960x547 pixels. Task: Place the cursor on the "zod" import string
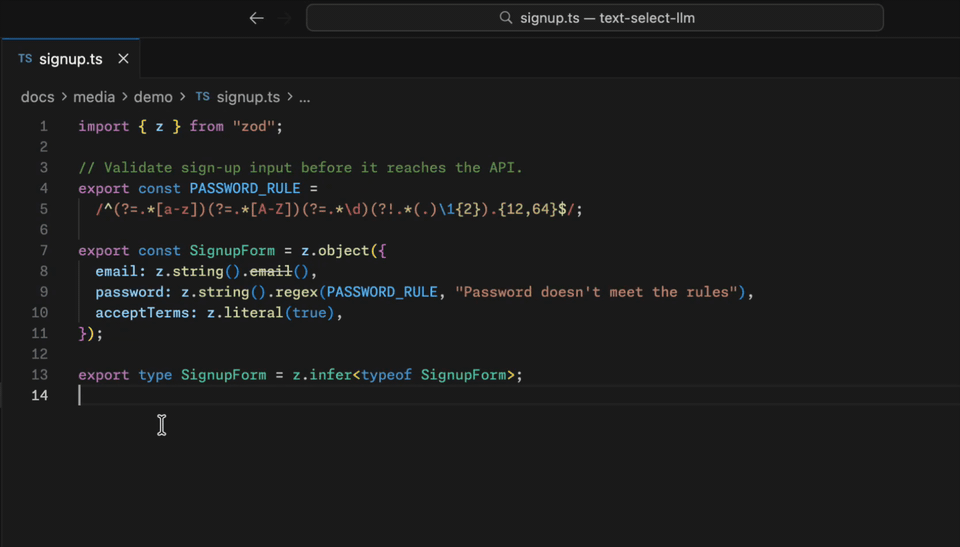pos(253,126)
